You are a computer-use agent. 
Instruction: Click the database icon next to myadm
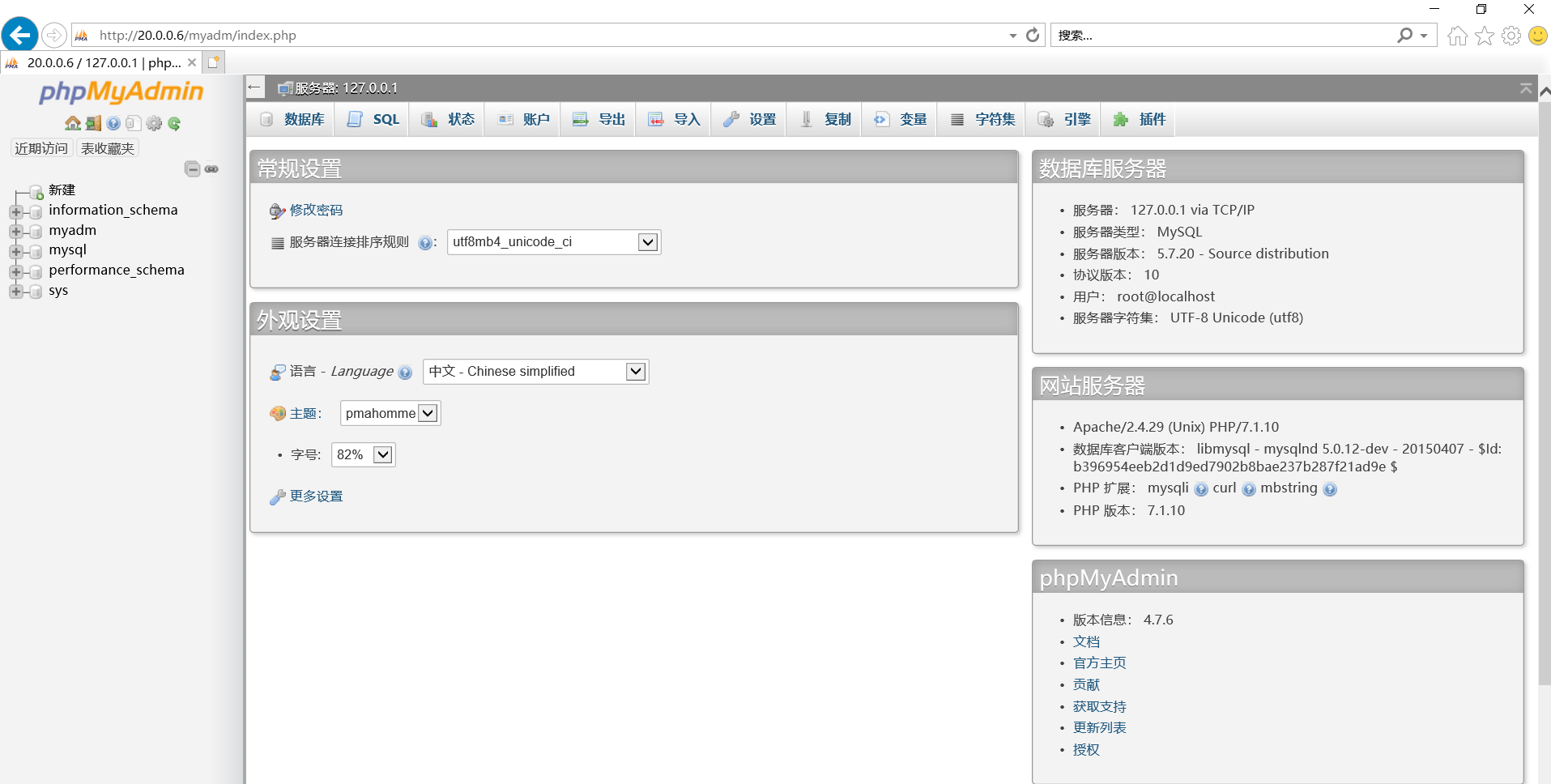(36, 232)
